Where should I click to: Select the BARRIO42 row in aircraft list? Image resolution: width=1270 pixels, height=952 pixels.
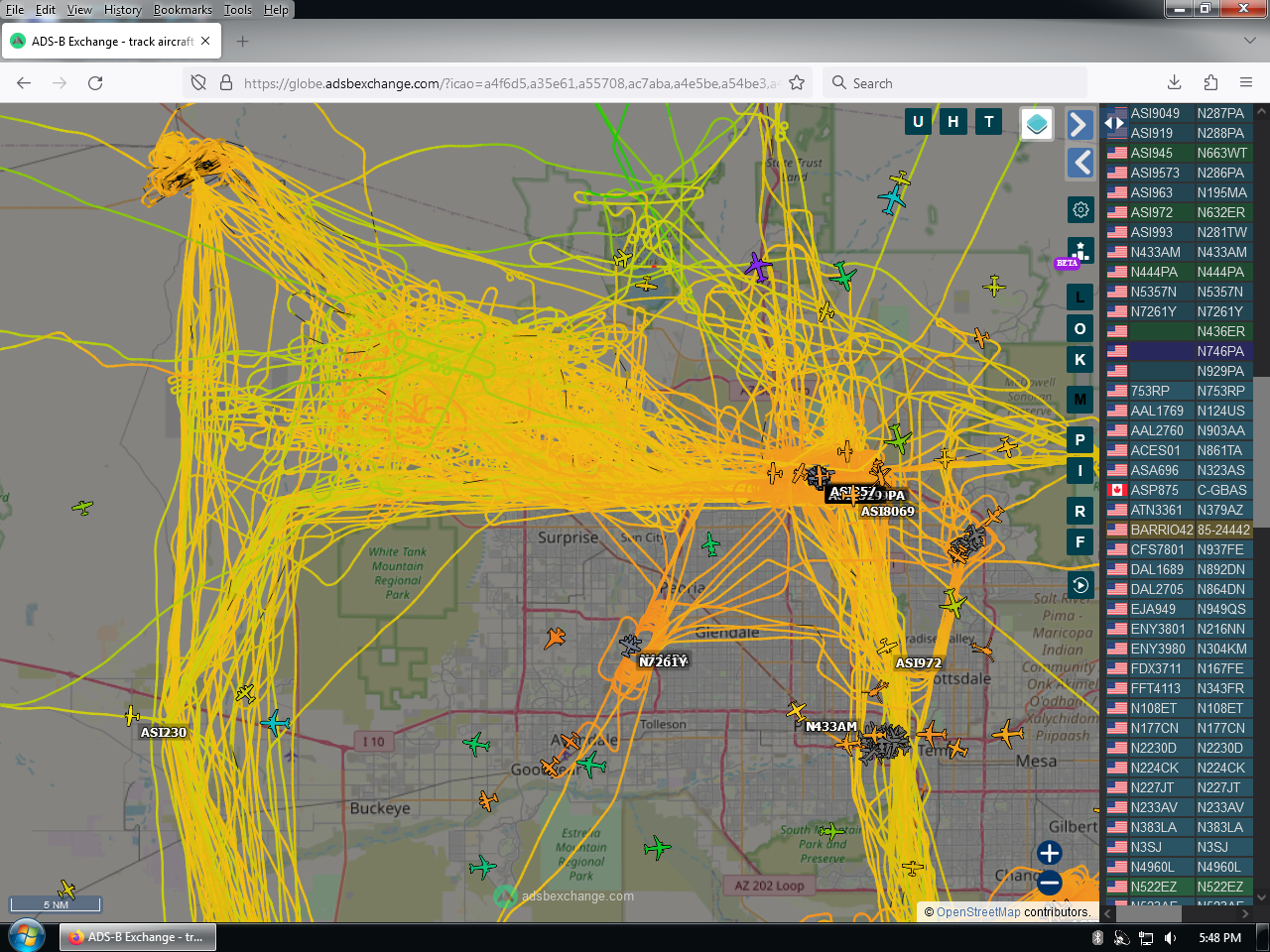[1180, 530]
